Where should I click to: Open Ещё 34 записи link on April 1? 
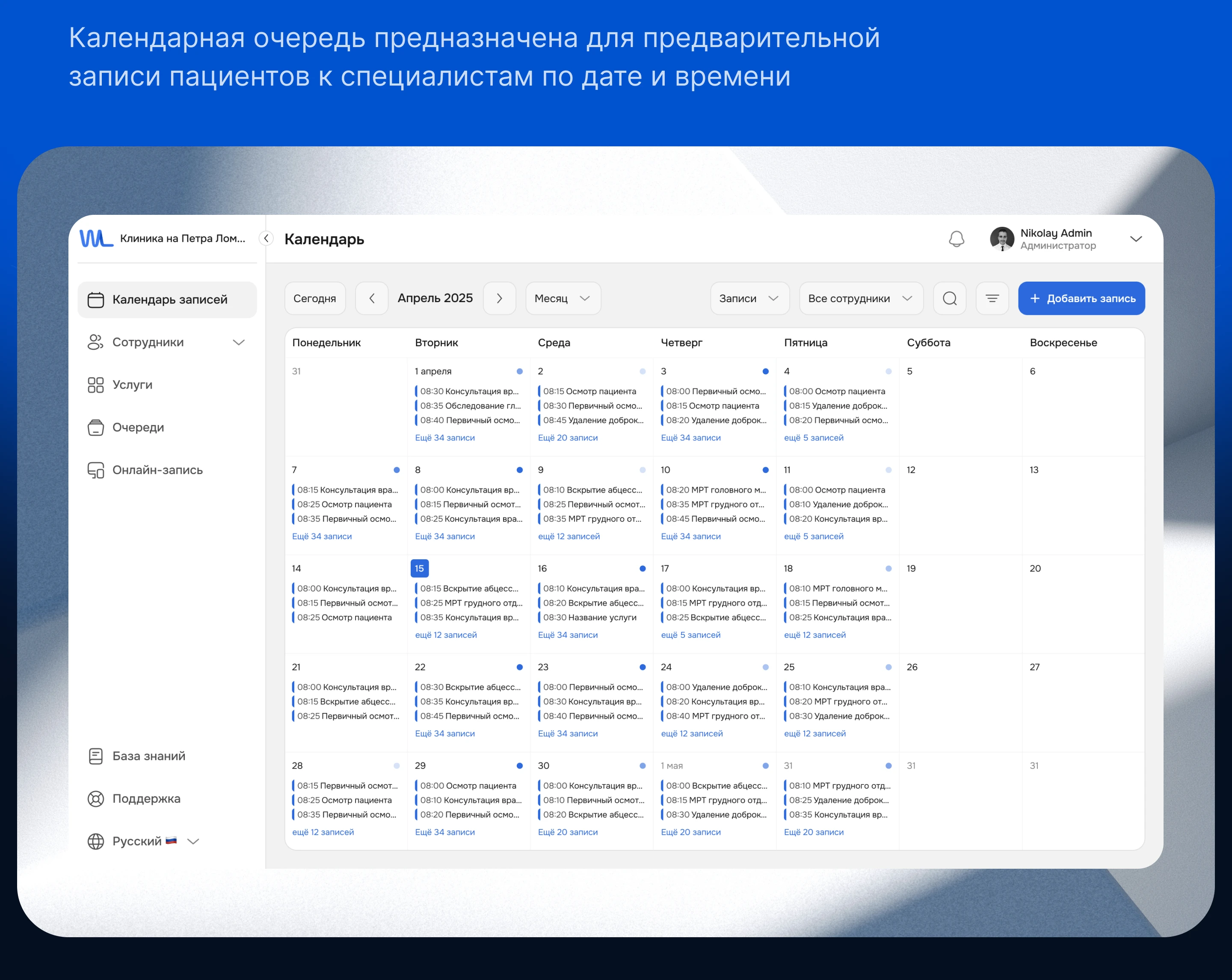tap(445, 437)
